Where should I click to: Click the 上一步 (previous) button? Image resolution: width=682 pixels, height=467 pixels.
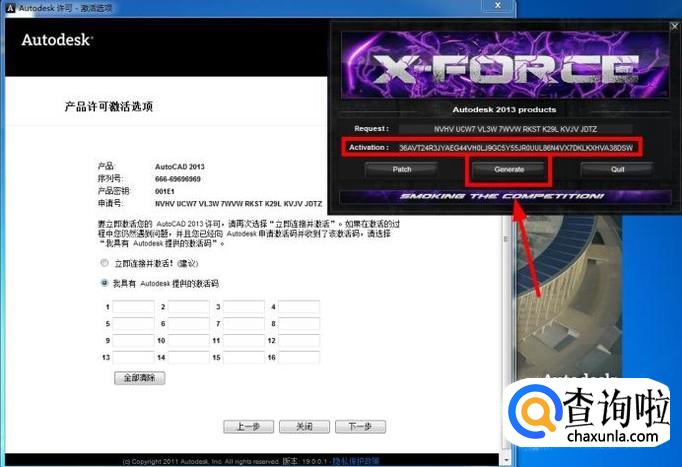(x=248, y=427)
